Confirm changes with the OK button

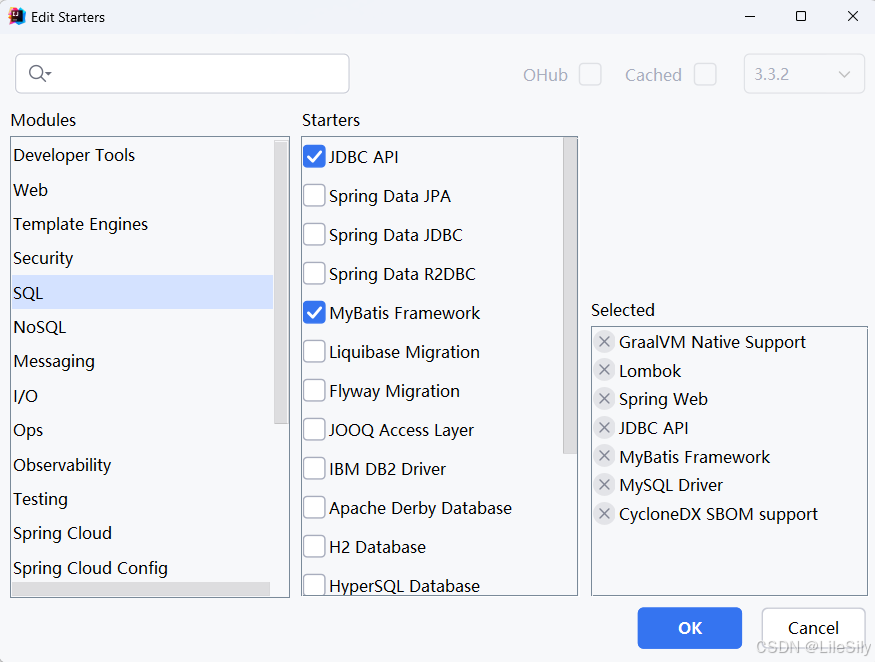[690, 628]
